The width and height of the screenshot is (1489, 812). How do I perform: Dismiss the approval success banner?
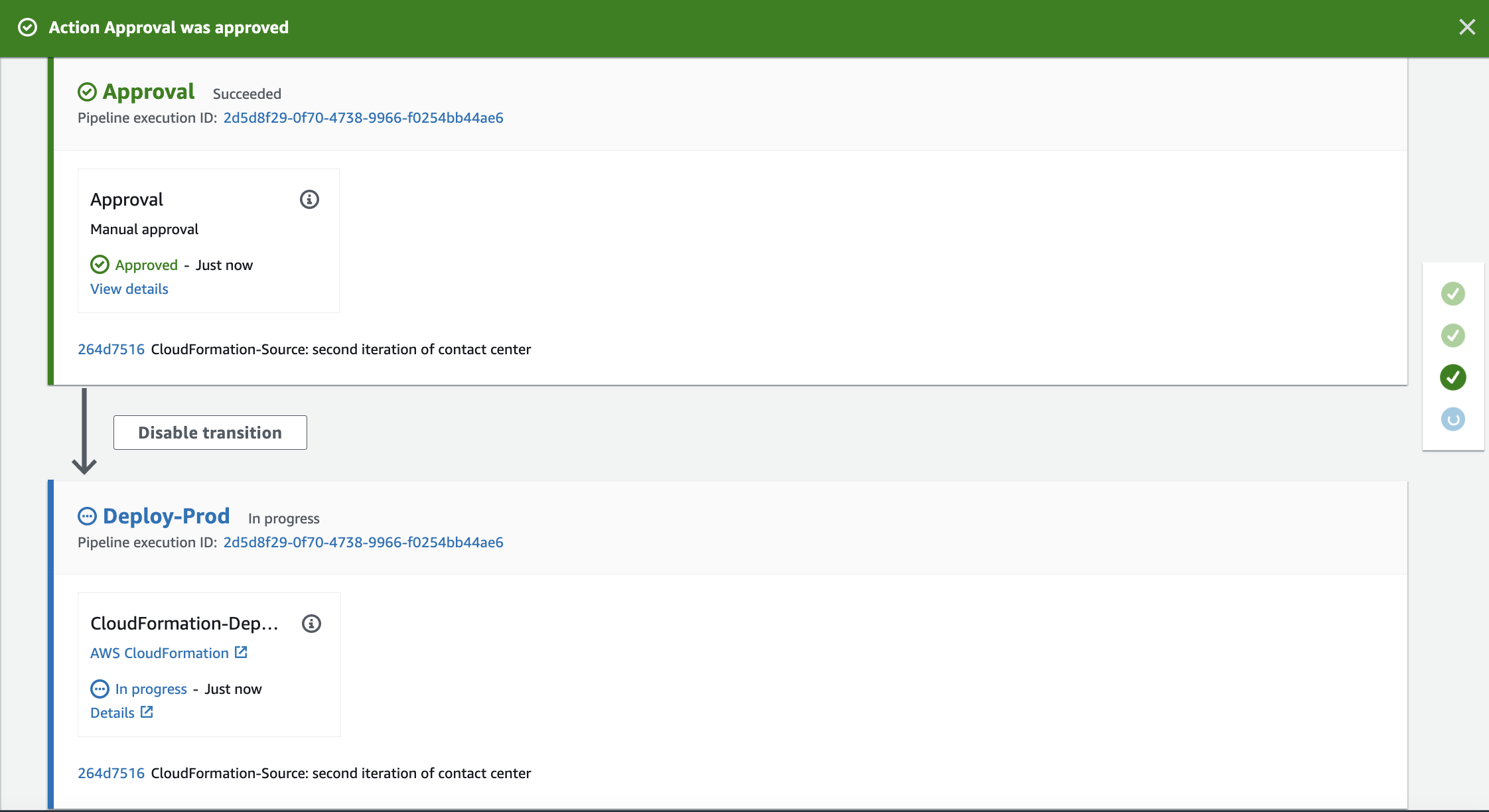[1467, 27]
